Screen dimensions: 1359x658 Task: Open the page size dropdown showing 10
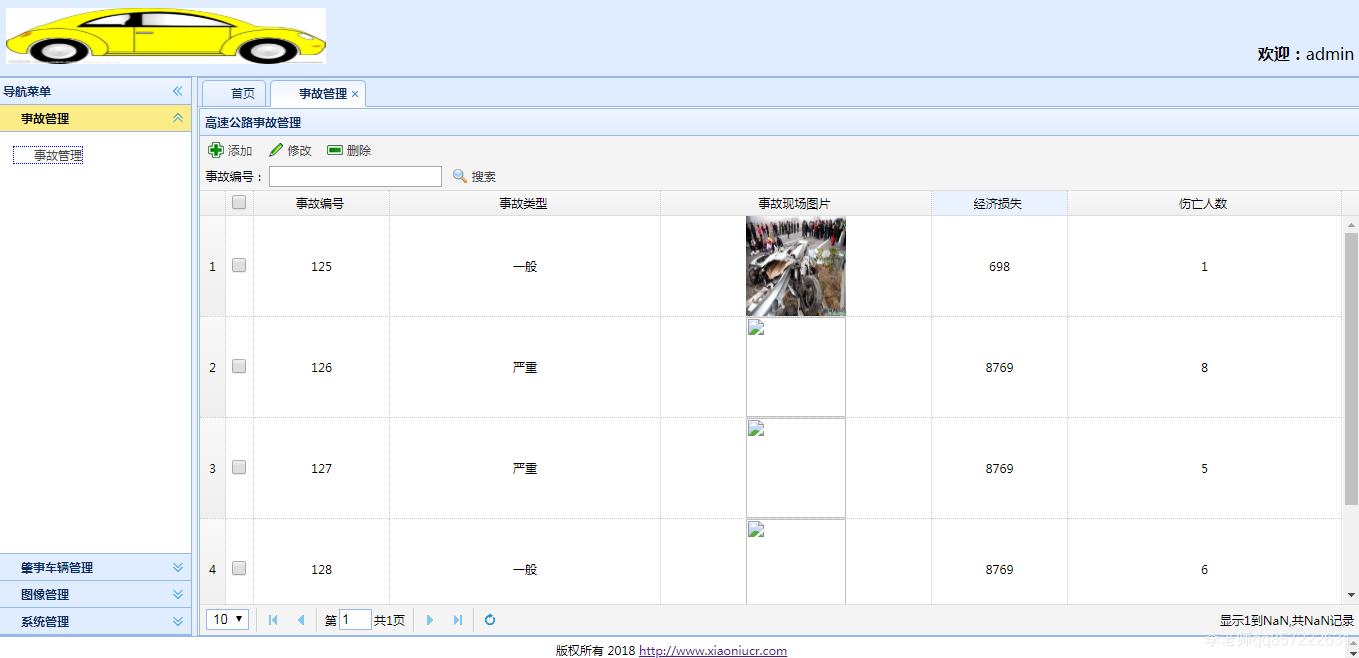click(227, 620)
